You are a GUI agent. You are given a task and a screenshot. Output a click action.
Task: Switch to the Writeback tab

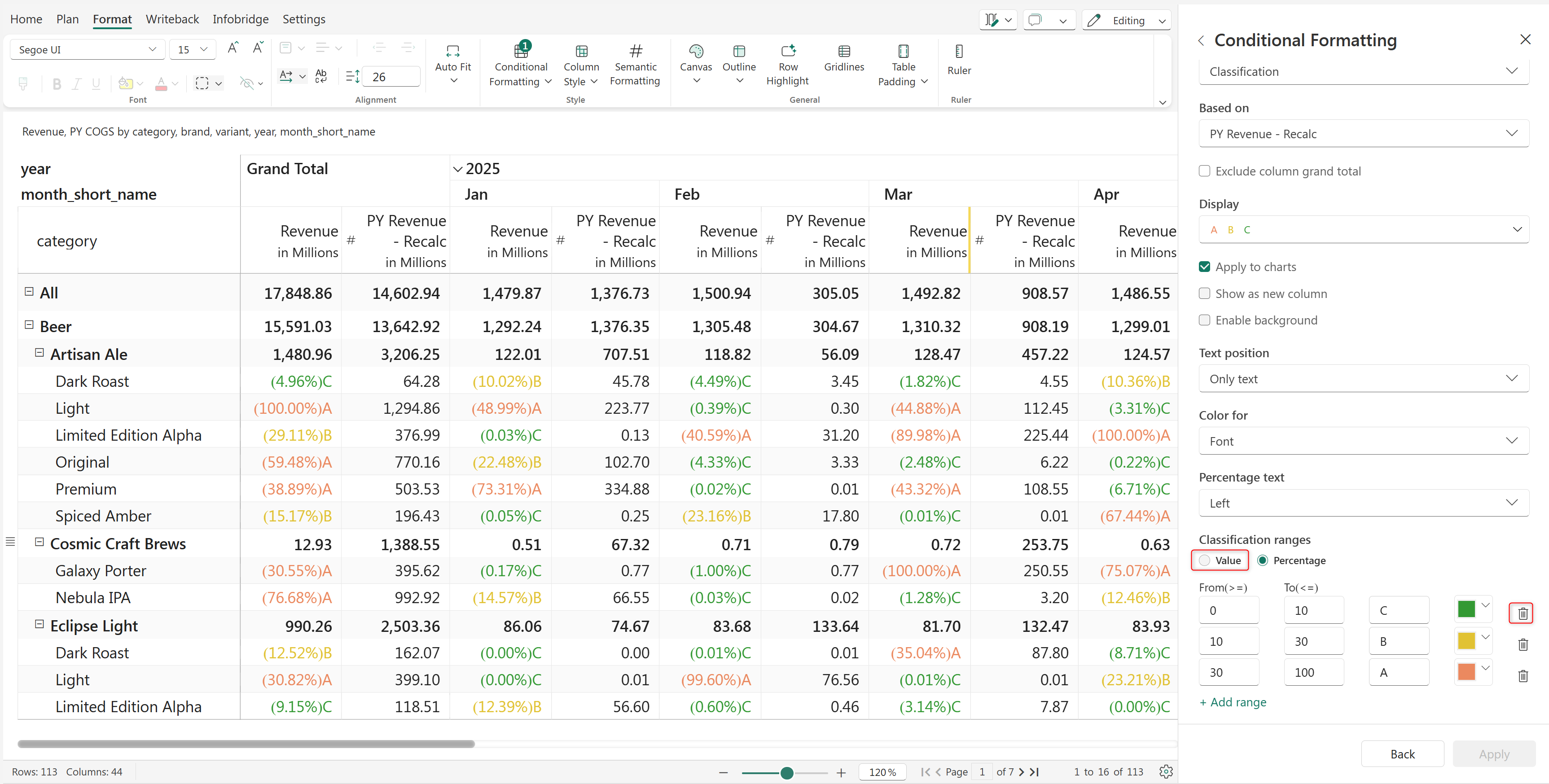[x=172, y=19]
